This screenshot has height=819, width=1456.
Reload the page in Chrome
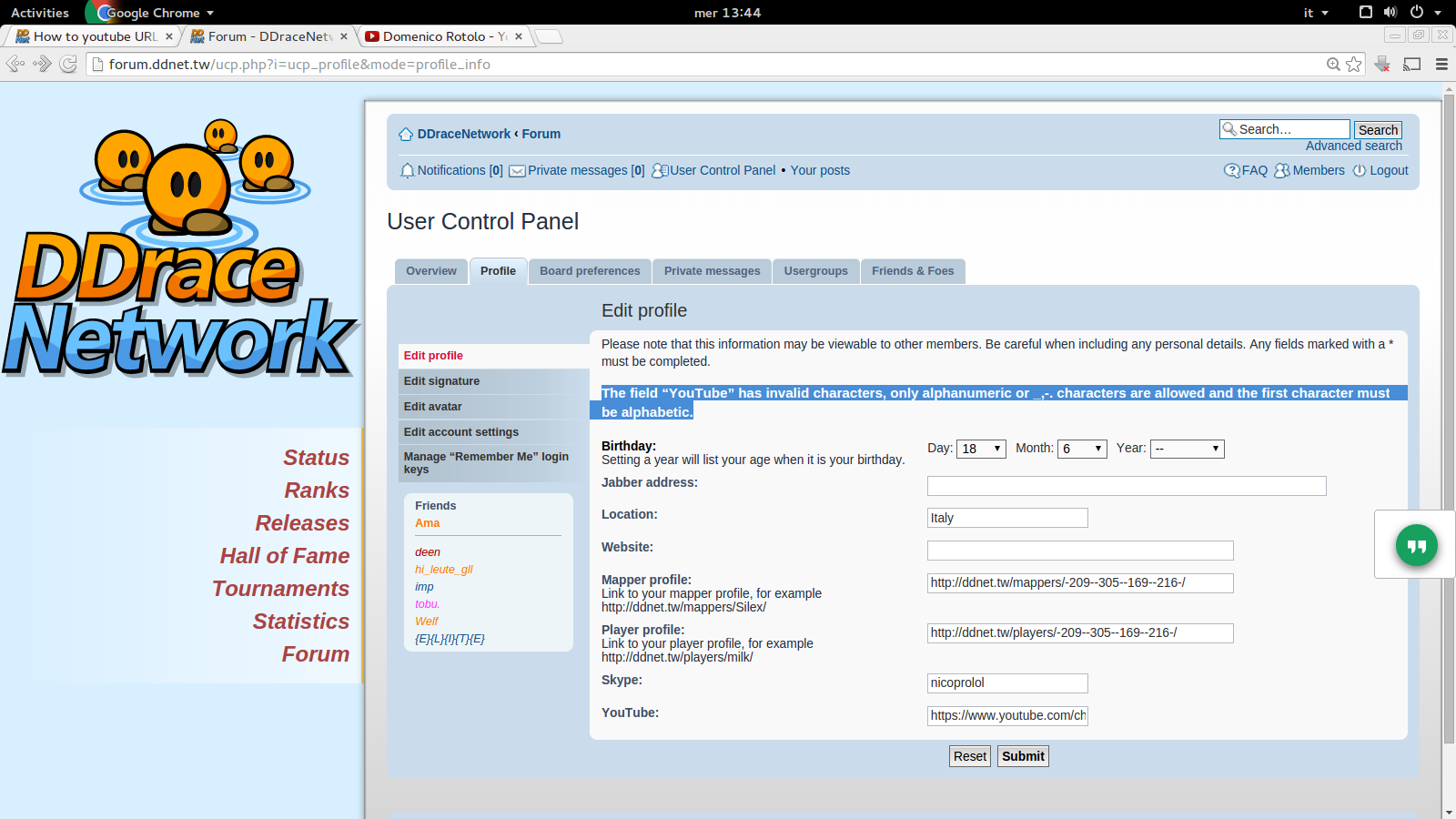coord(68,65)
